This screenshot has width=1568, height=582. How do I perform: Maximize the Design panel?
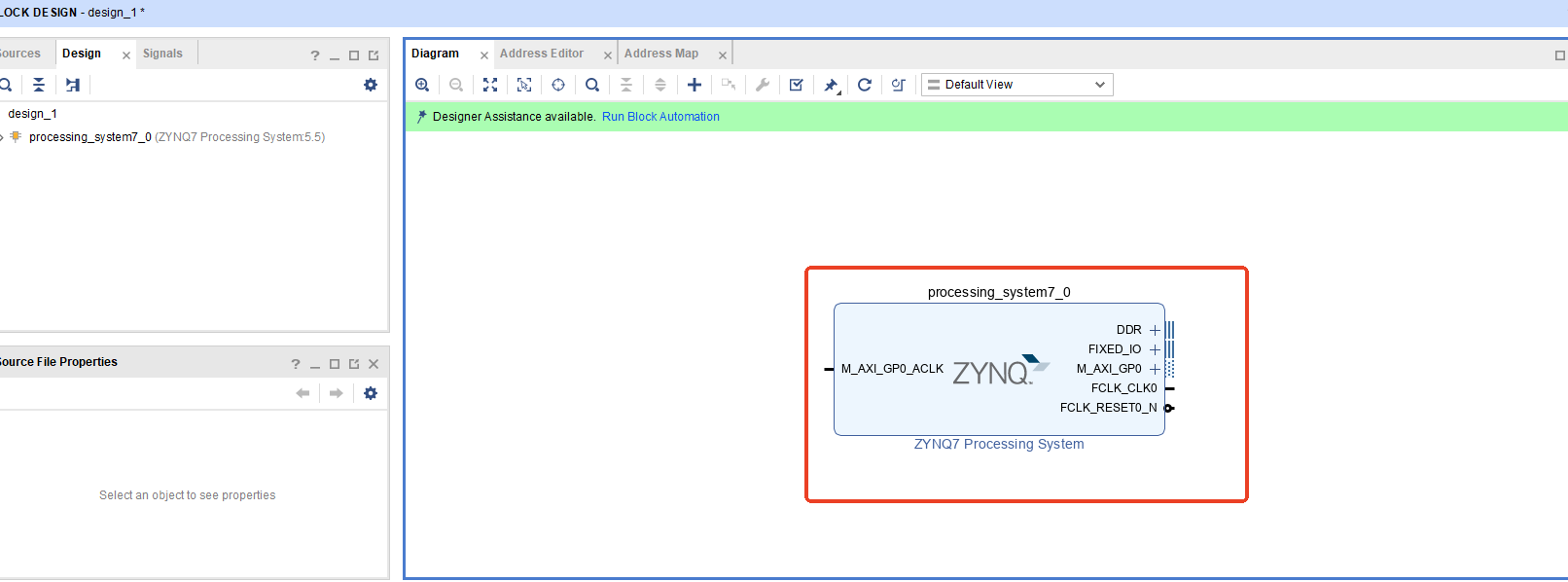point(354,55)
